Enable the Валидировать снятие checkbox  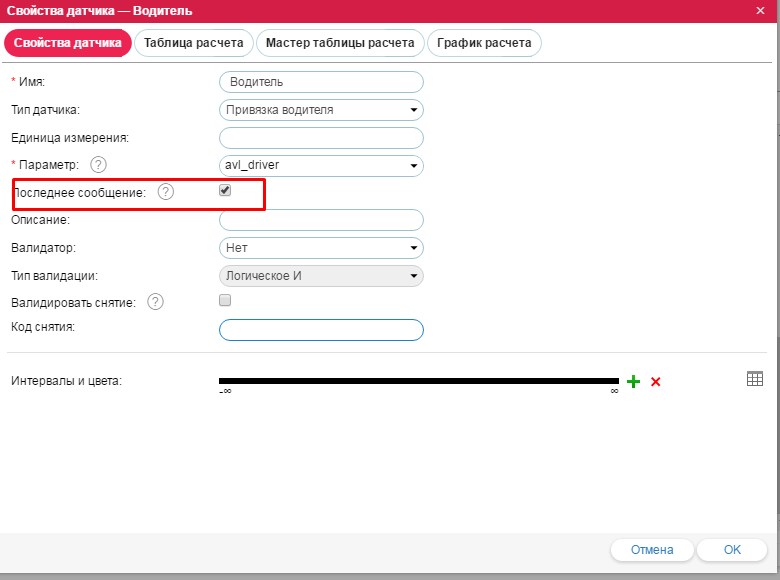pyautogui.click(x=225, y=300)
